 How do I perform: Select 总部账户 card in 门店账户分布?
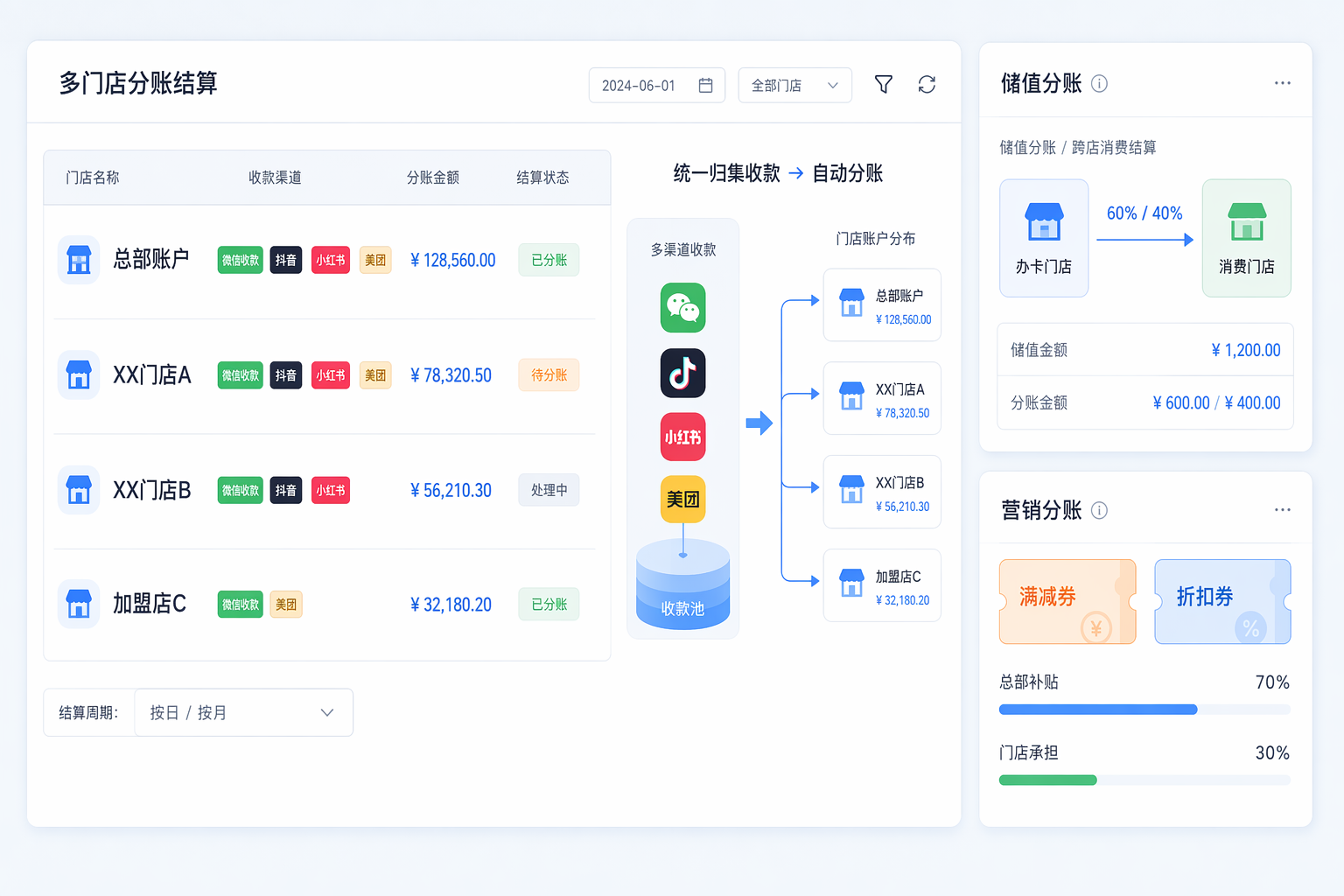coord(882,304)
